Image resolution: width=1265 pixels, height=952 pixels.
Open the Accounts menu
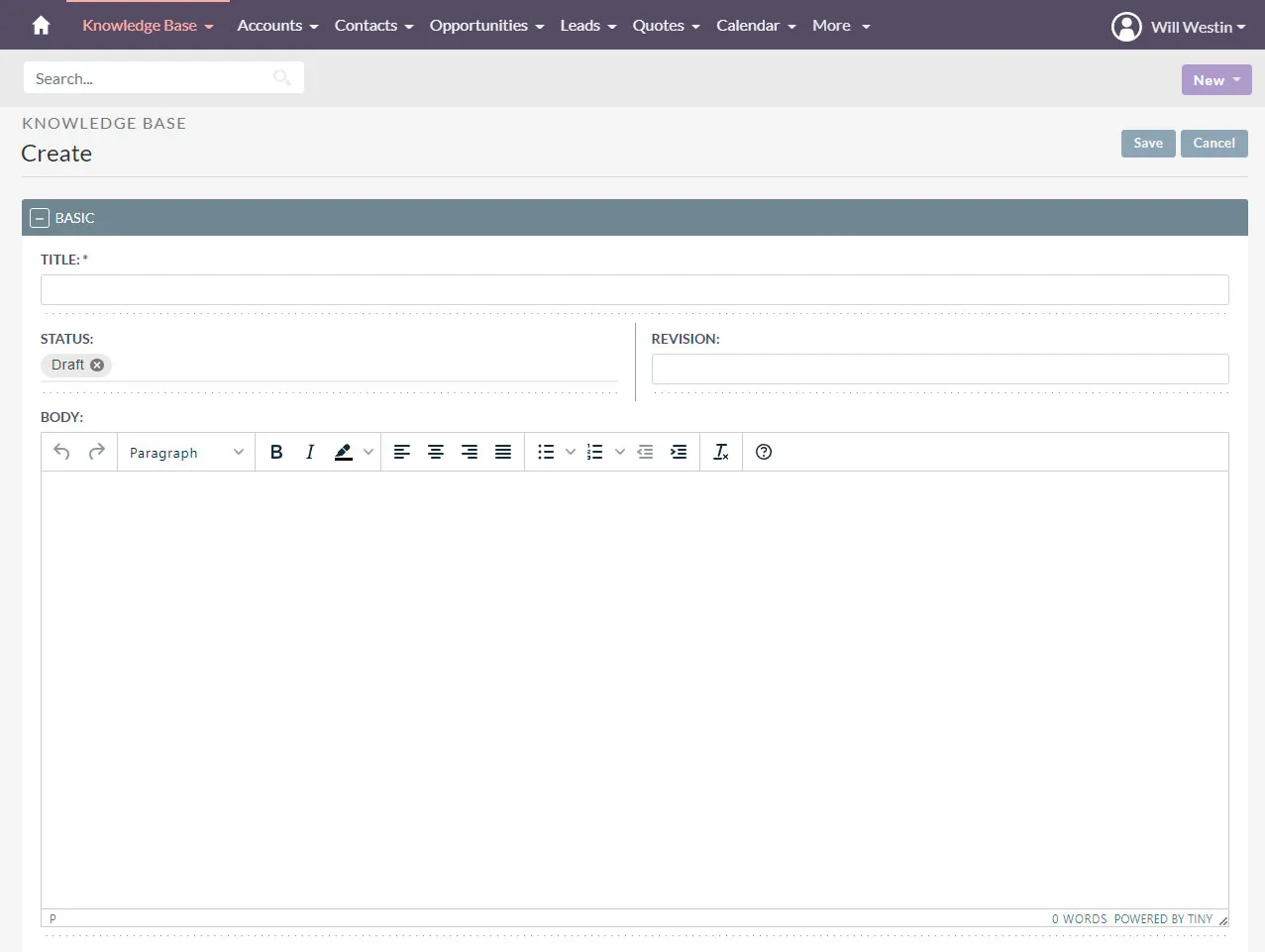[277, 26]
